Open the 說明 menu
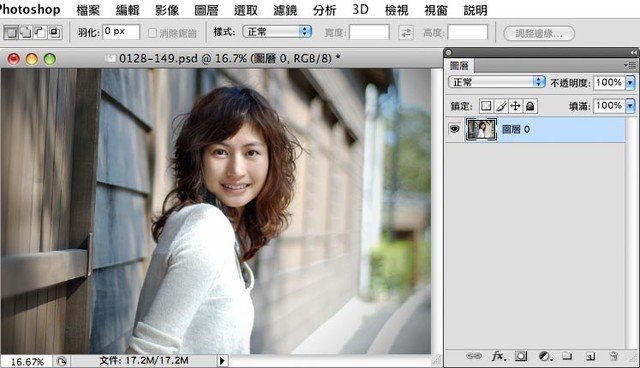Screen dimensions: 640x368 point(475,10)
